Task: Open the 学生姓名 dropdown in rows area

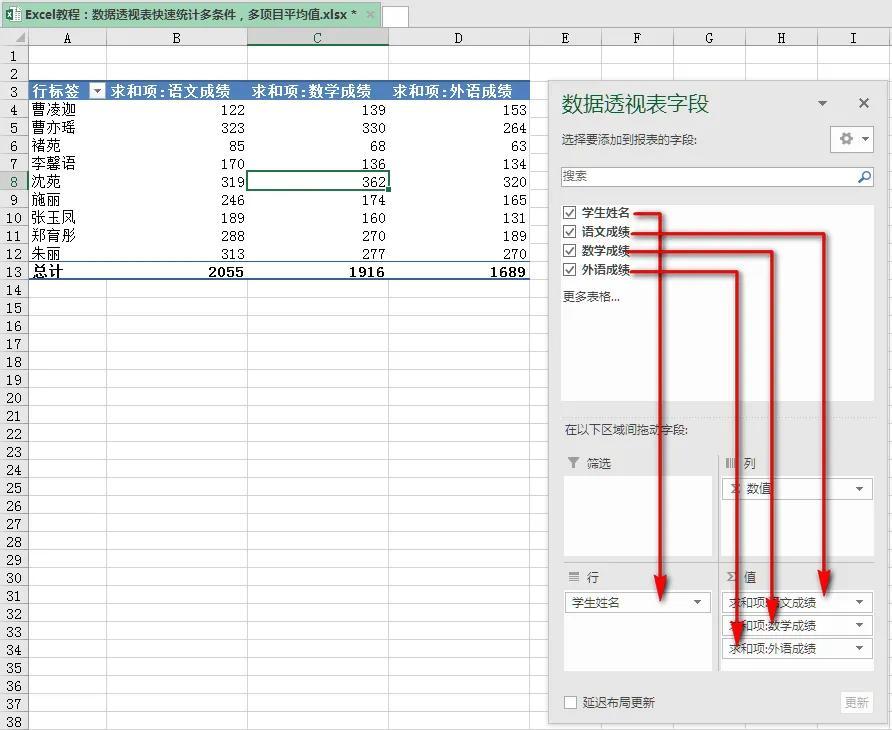Action: click(x=697, y=602)
